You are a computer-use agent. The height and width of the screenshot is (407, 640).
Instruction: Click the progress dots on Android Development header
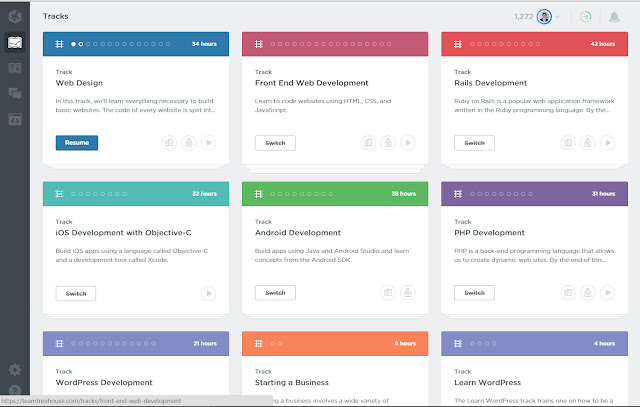pos(302,194)
